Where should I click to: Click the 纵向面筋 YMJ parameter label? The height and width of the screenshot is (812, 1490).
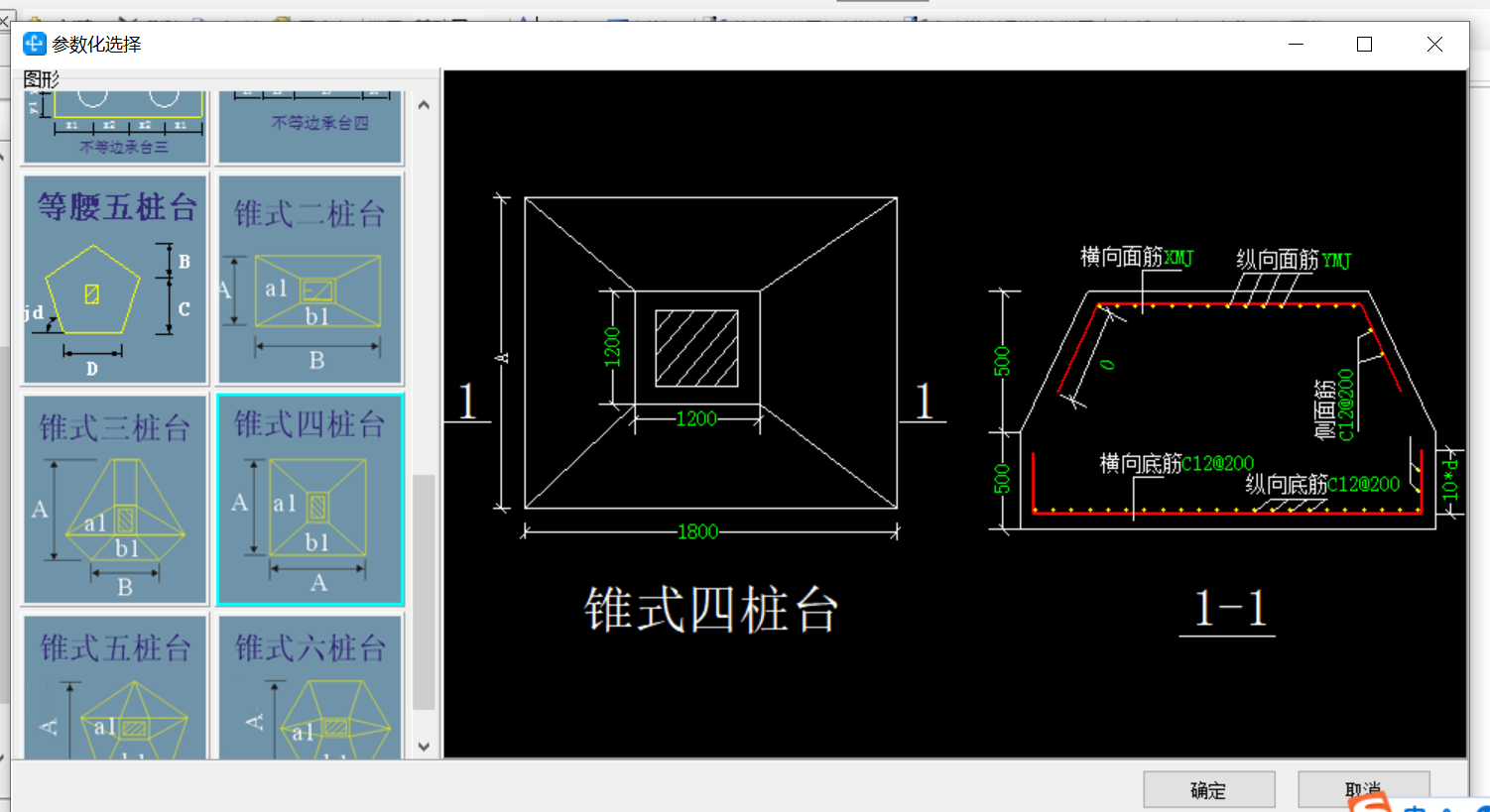coord(1294,261)
